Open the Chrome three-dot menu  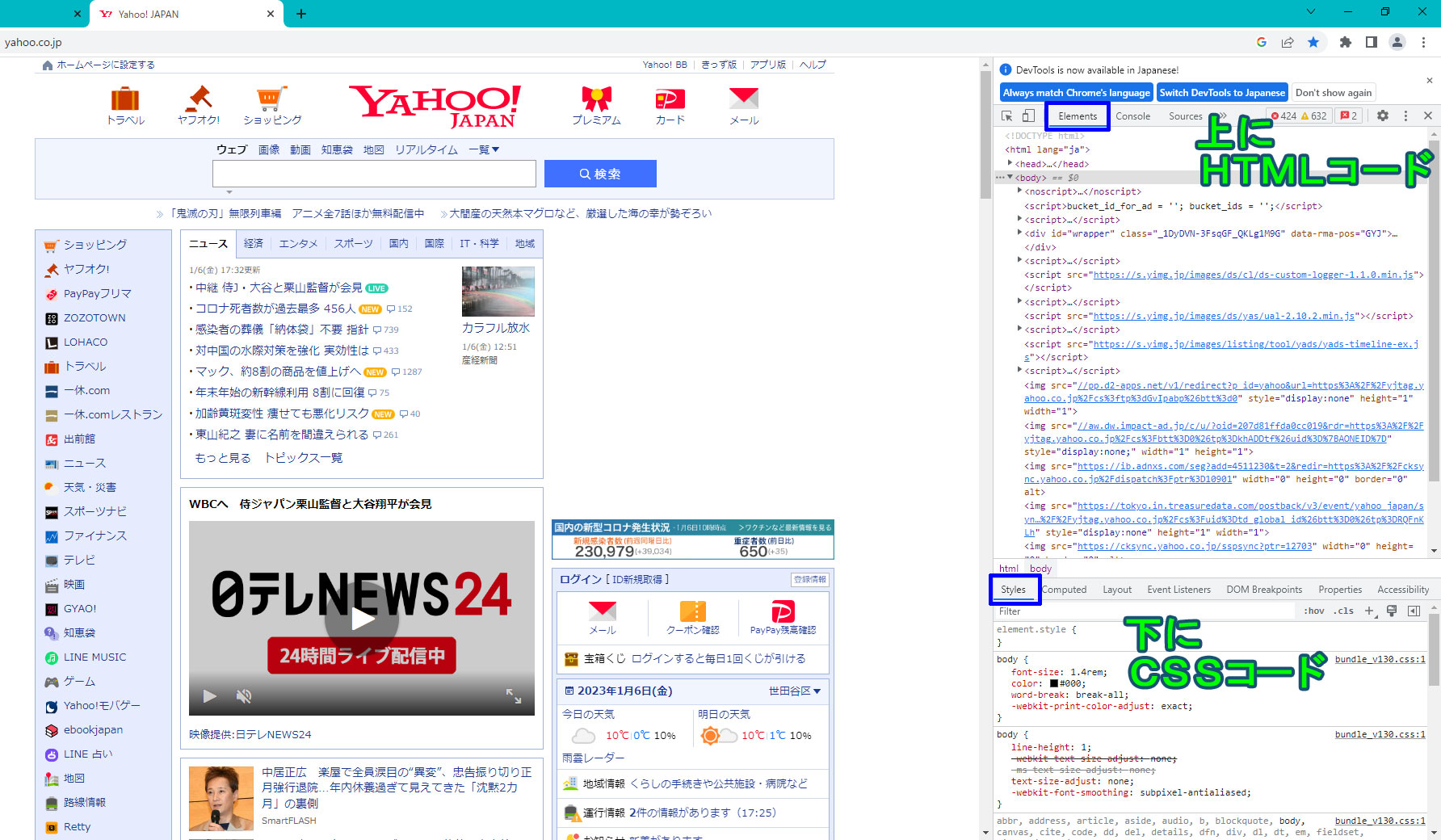pos(1424,42)
